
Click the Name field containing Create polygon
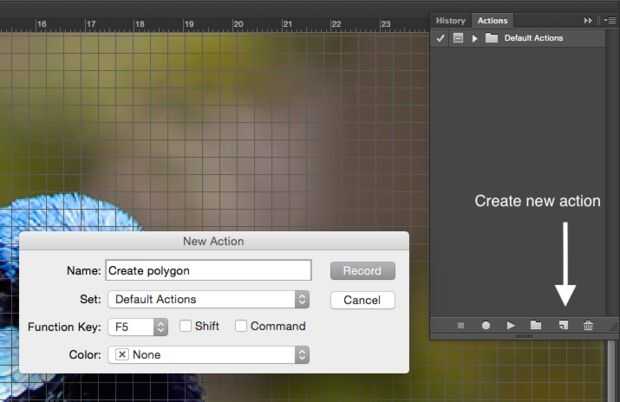[208, 270]
